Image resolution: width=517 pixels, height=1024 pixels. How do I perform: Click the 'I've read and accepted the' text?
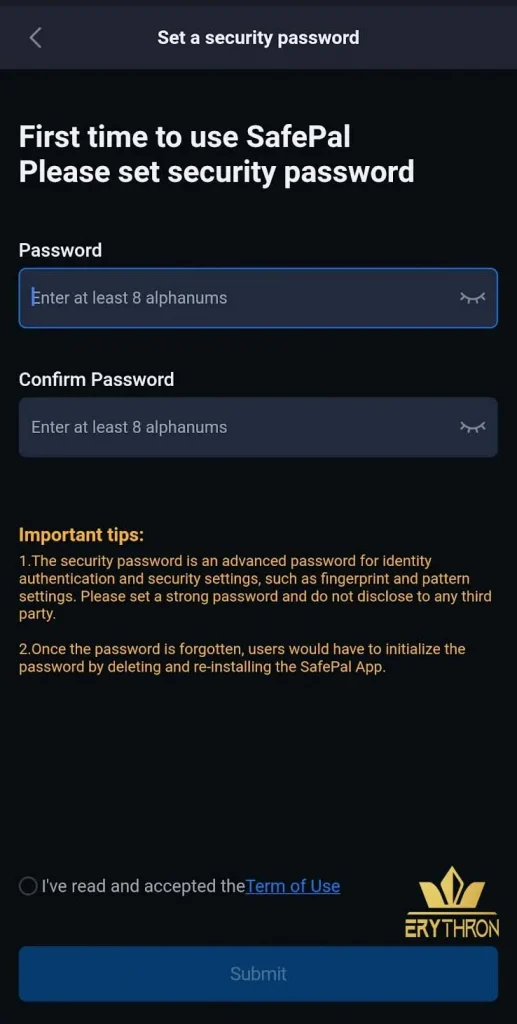(143, 886)
